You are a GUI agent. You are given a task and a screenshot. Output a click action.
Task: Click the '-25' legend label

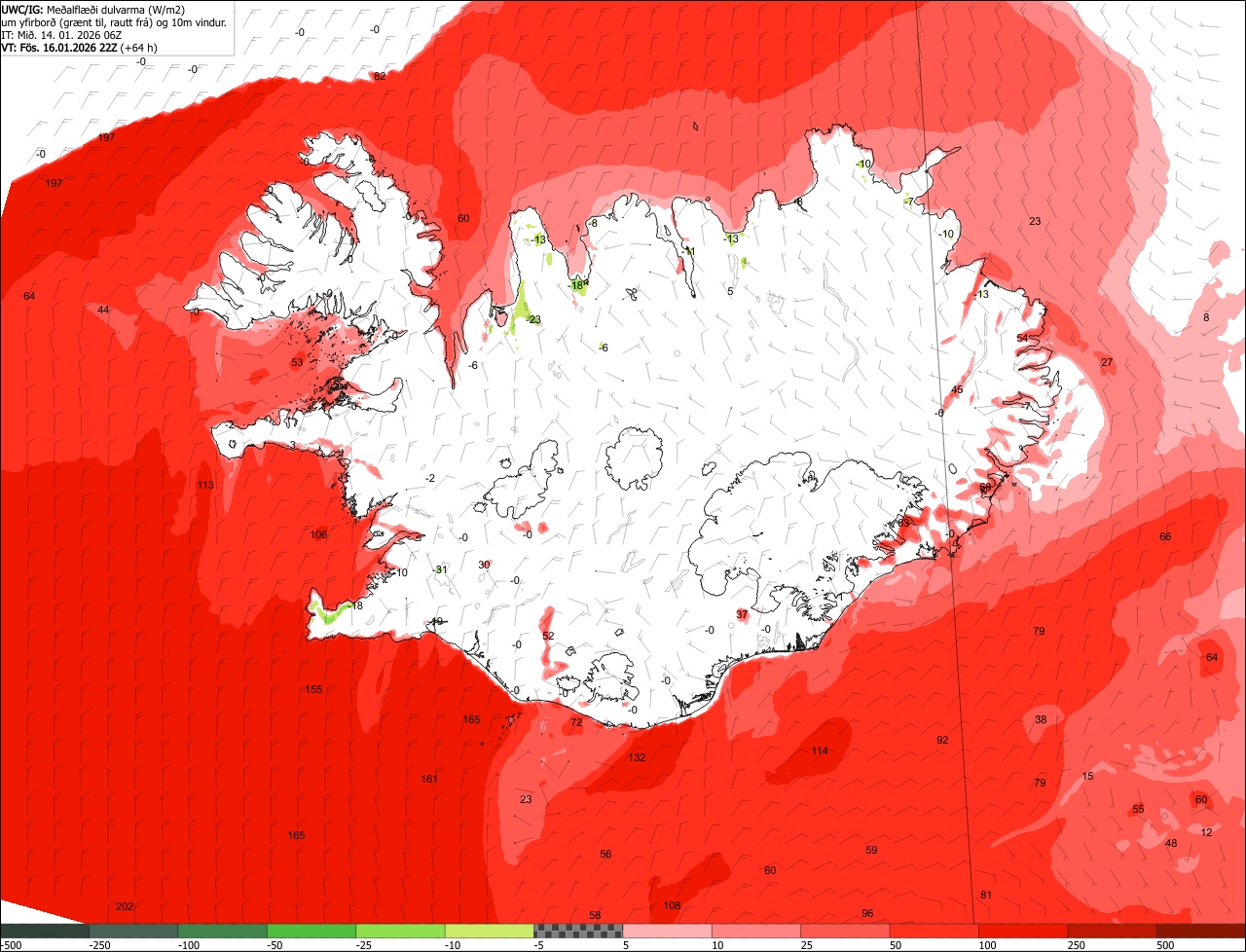pyautogui.click(x=365, y=944)
